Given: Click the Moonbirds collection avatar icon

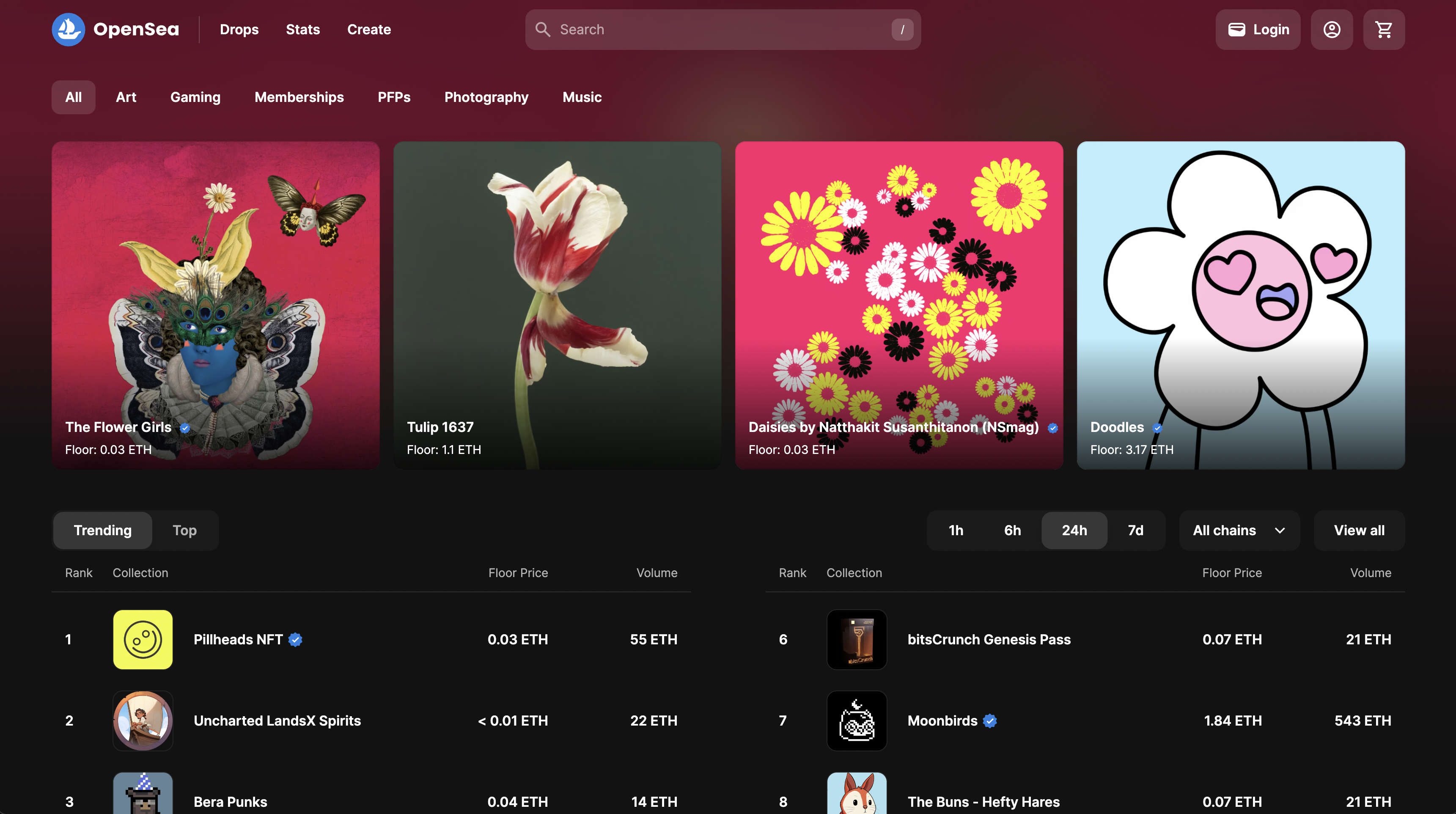Looking at the screenshot, I should click(856, 721).
